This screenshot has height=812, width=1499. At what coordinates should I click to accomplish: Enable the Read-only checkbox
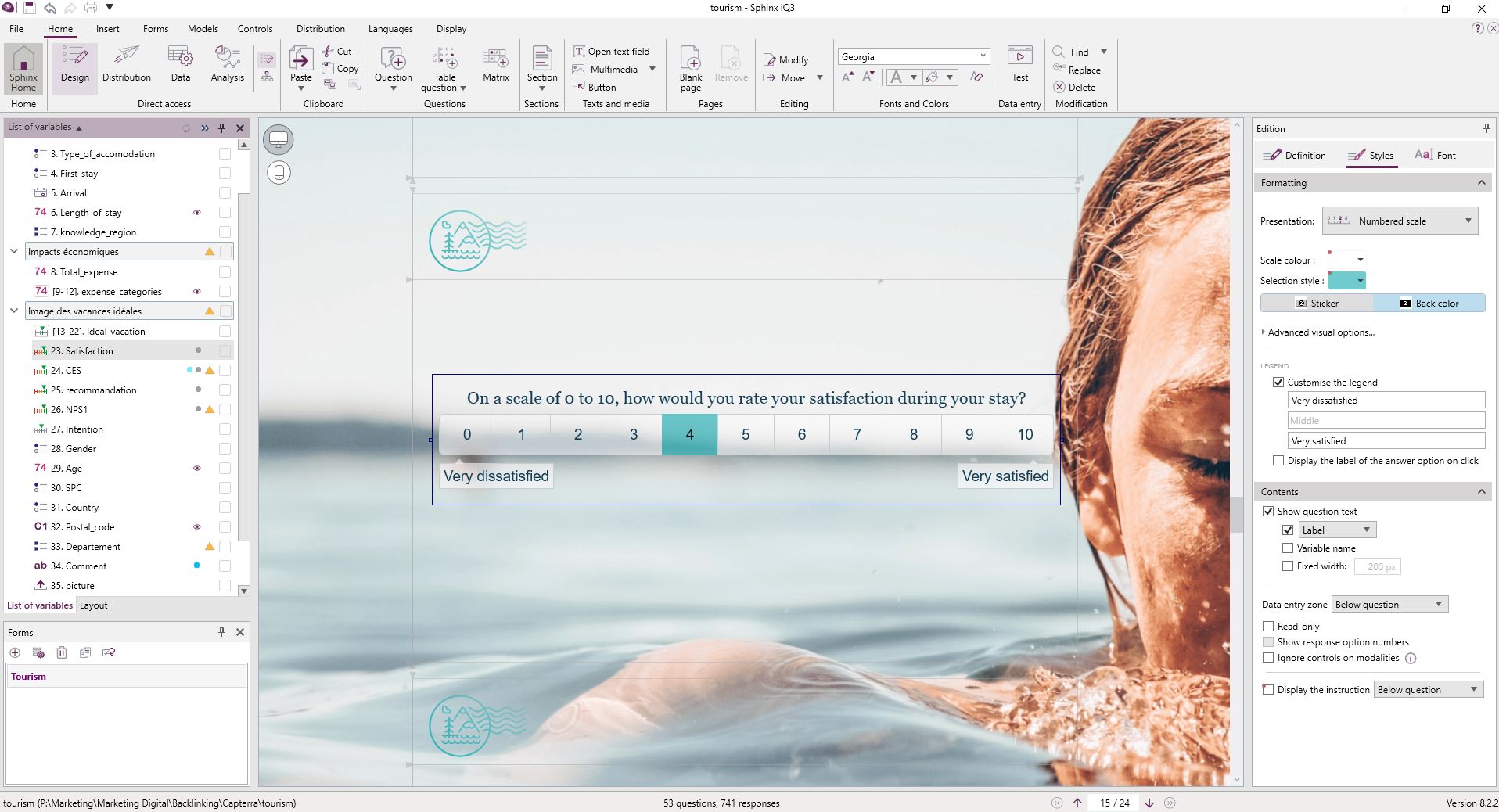[x=1269, y=626]
